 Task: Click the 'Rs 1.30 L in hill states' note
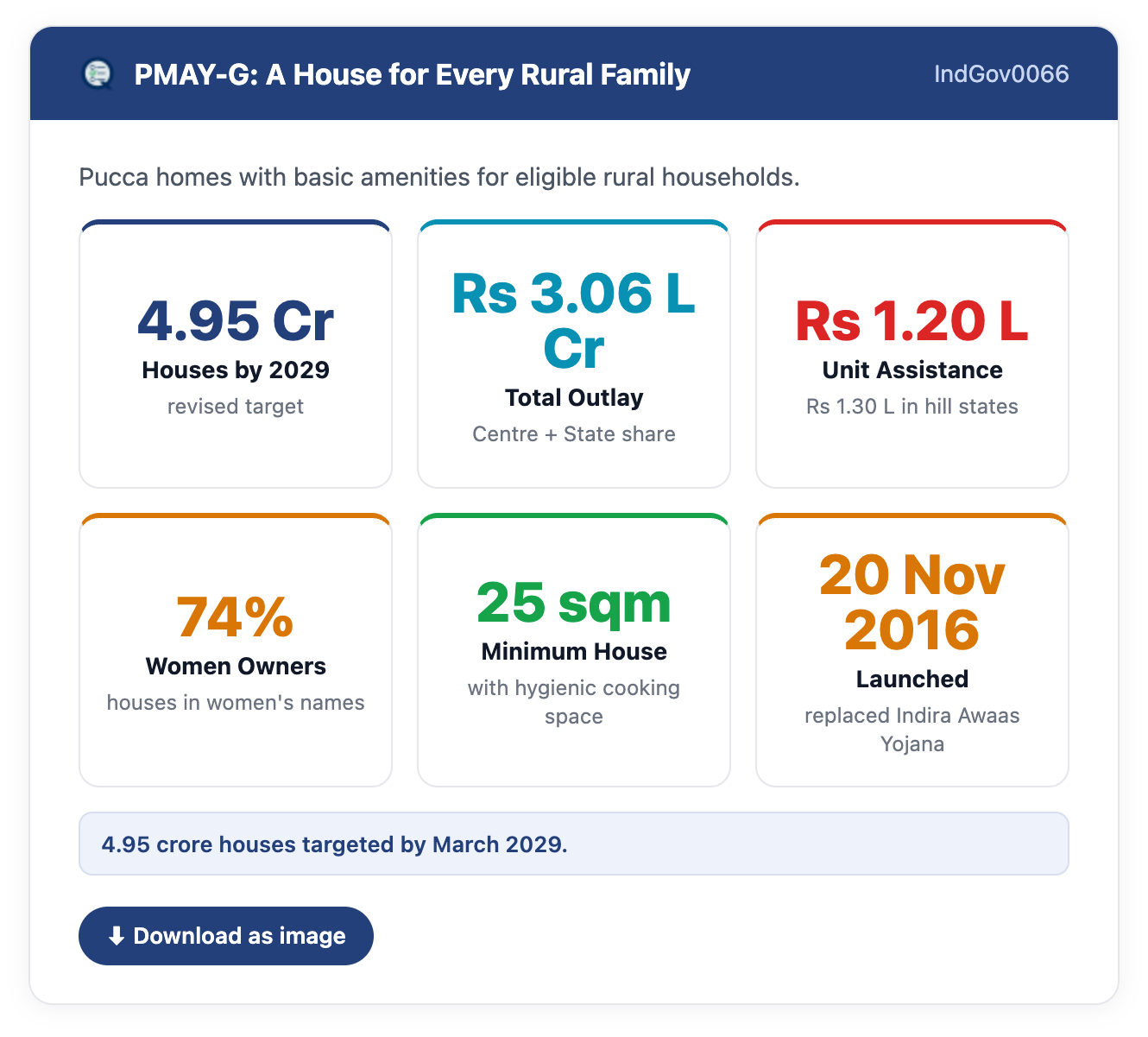(x=912, y=407)
